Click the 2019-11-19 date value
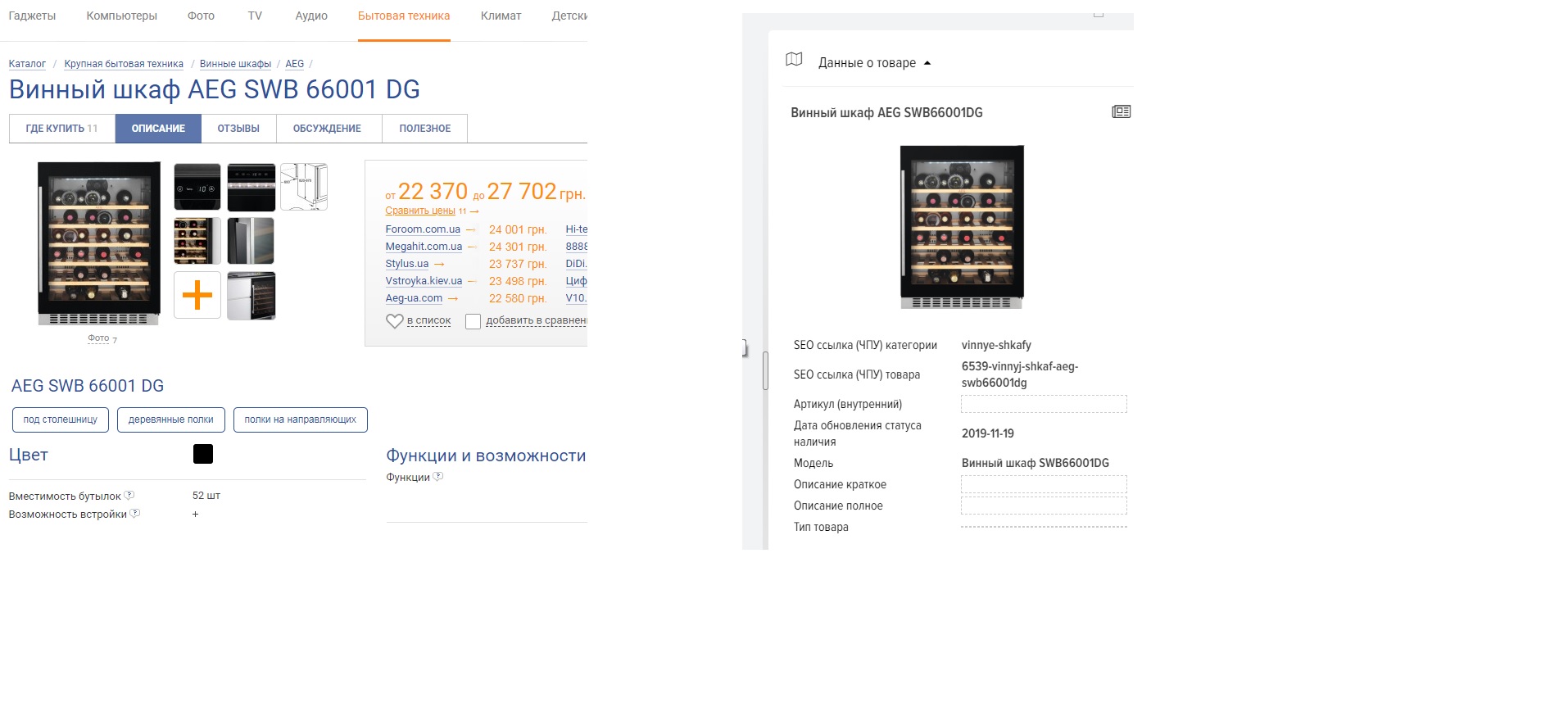 pyautogui.click(x=987, y=433)
